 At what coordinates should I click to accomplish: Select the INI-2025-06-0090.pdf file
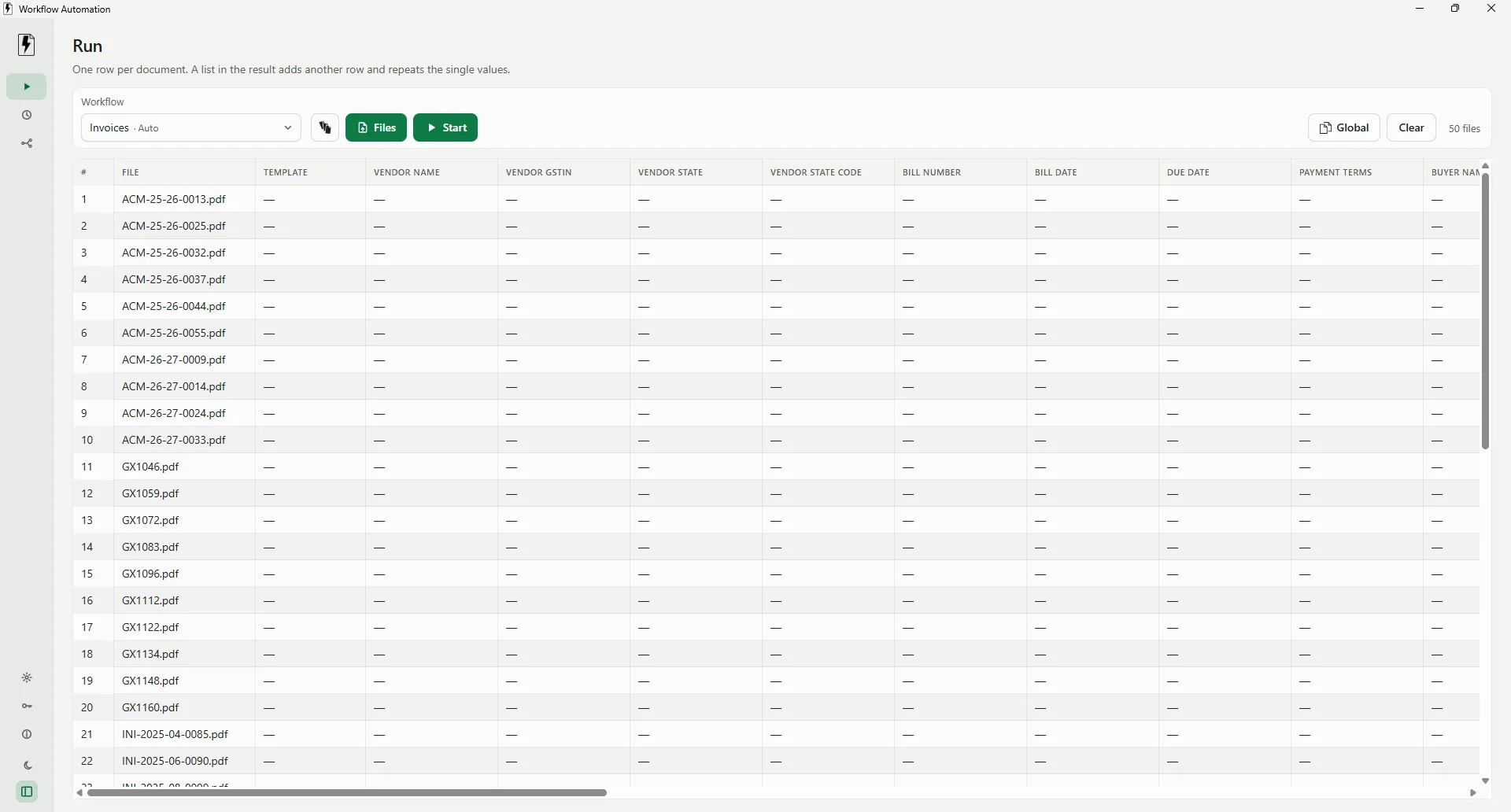pyautogui.click(x=175, y=762)
